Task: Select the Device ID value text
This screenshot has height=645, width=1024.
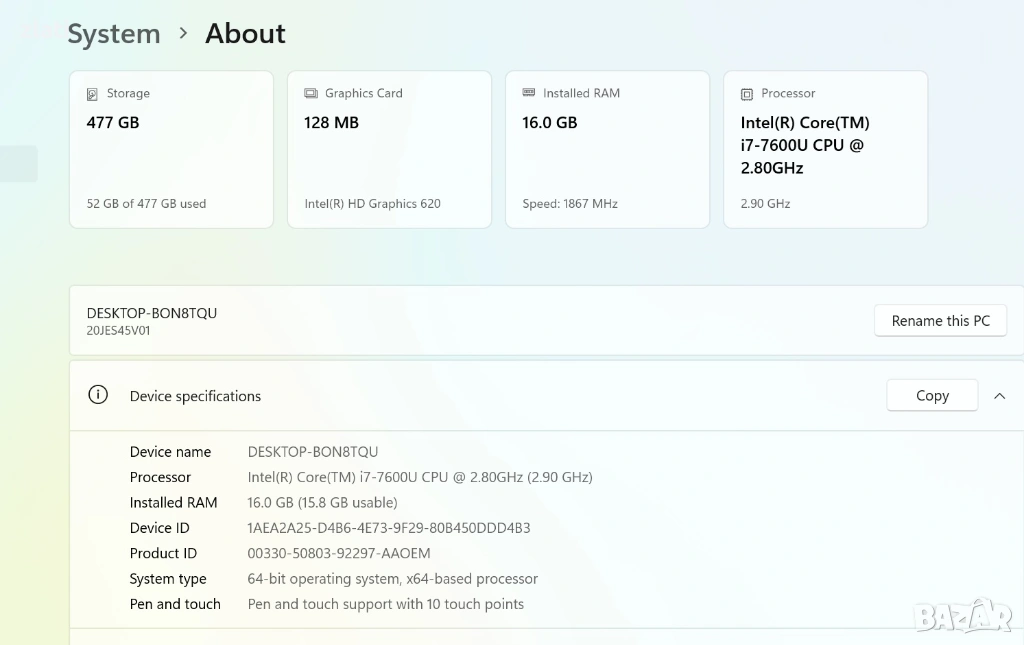Action: point(388,528)
